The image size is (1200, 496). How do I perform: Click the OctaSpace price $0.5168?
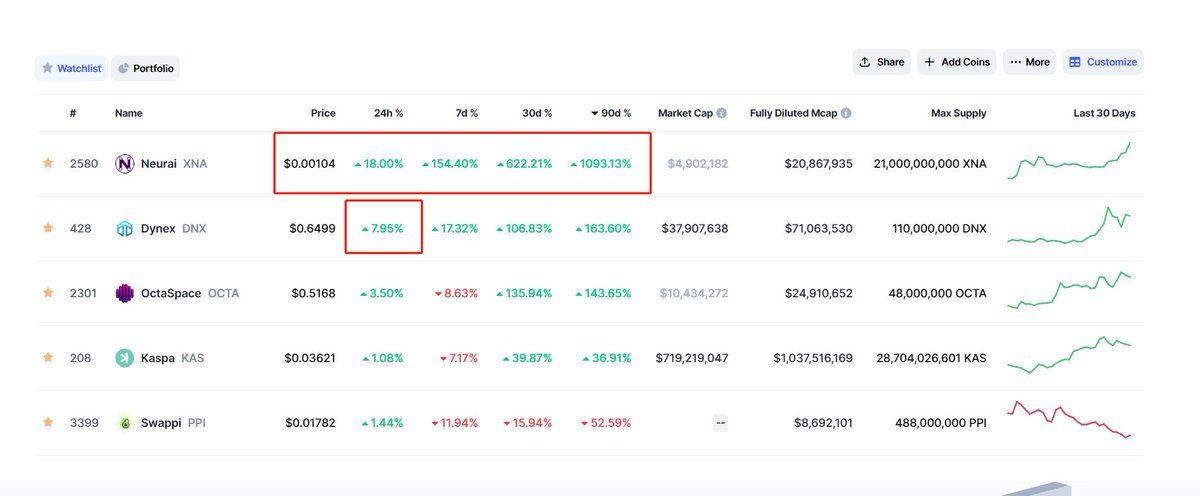click(x=314, y=293)
